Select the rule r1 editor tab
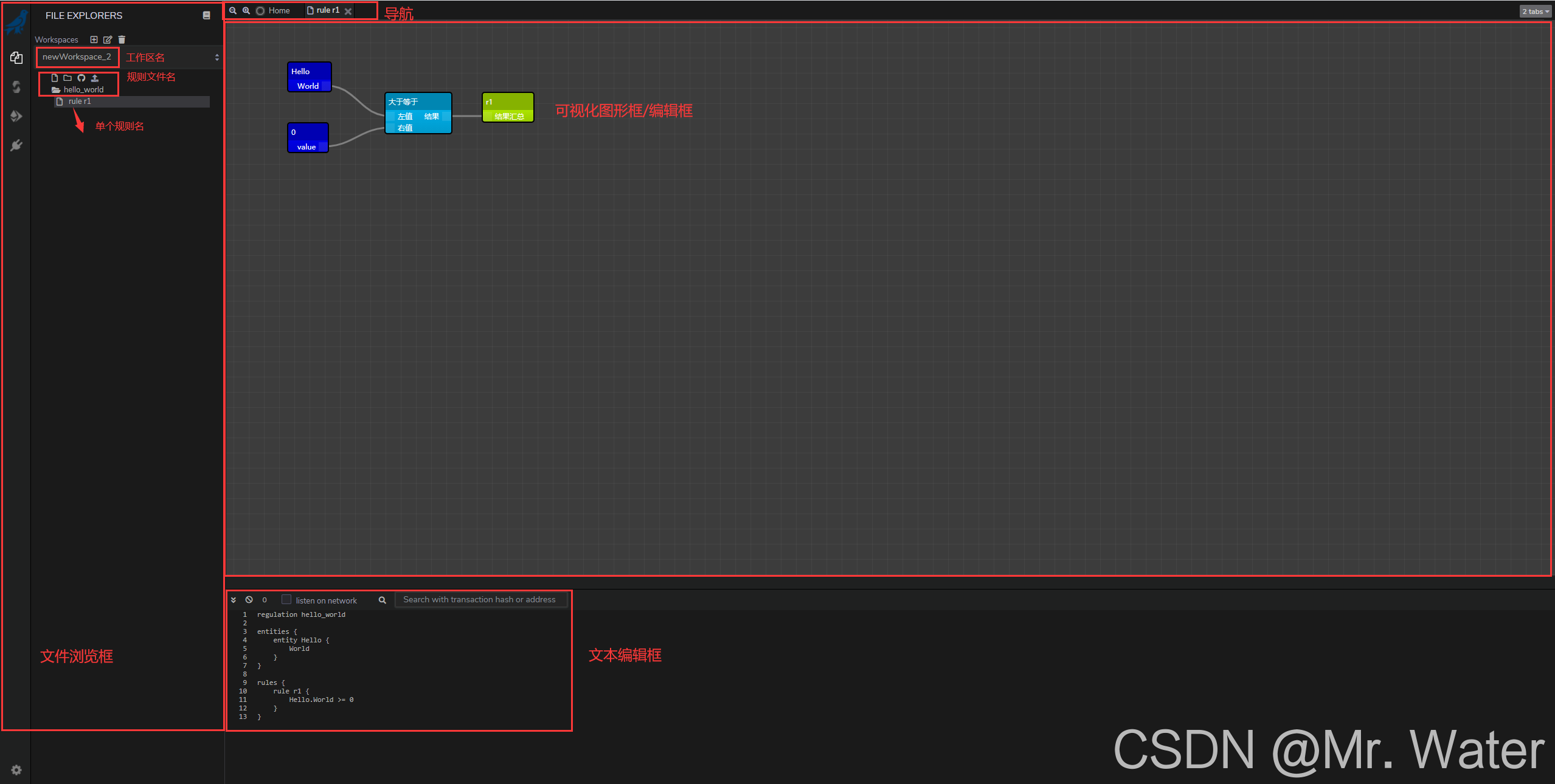The height and width of the screenshot is (784, 1555). pyautogui.click(x=327, y=10)
